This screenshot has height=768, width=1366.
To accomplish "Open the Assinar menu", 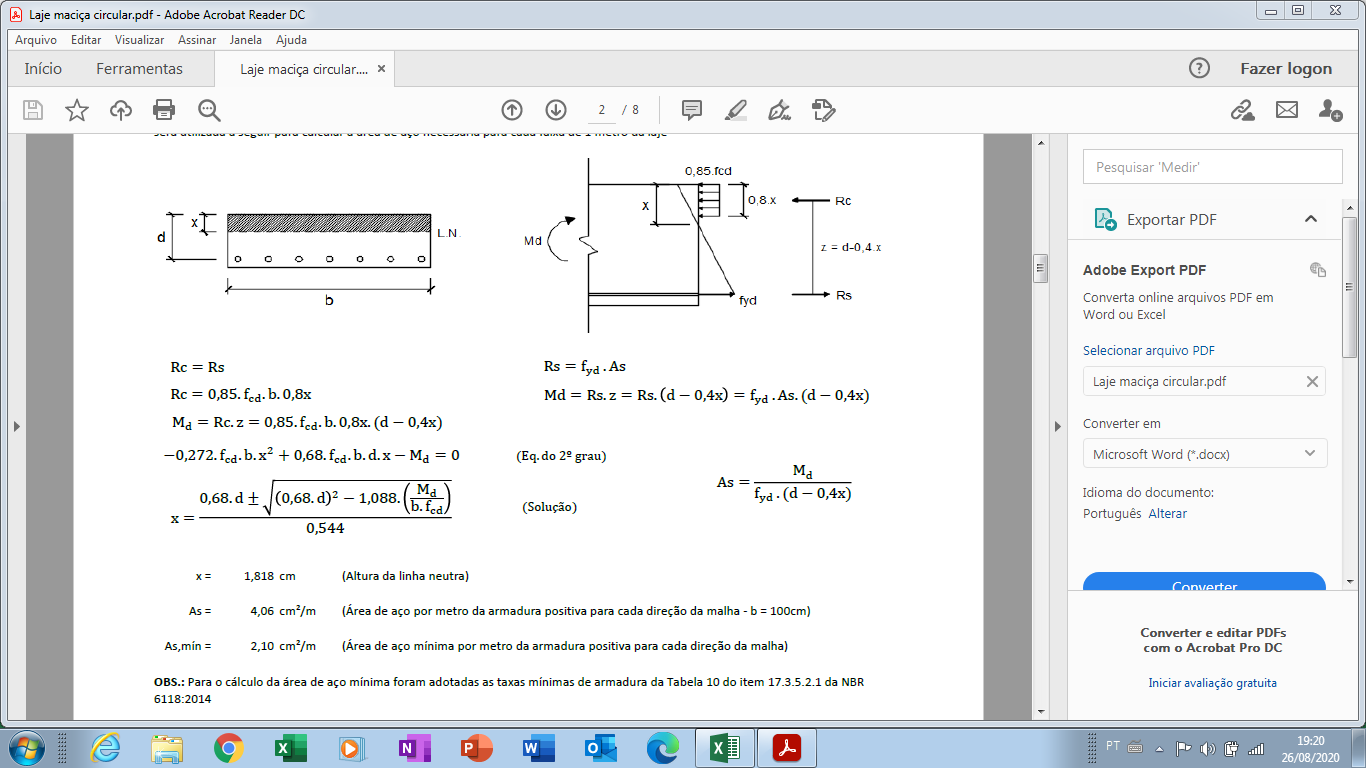I will point(197,40).
